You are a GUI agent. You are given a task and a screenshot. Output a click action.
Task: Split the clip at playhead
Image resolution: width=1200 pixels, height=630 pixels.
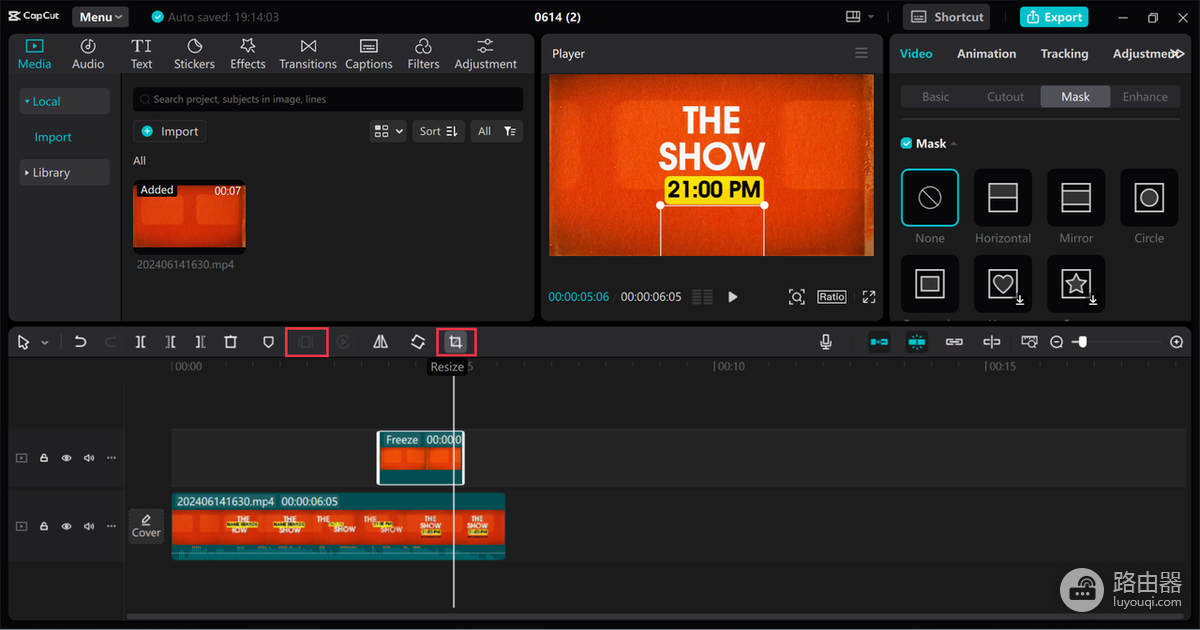pyautogui.click(x=141, y=342)
